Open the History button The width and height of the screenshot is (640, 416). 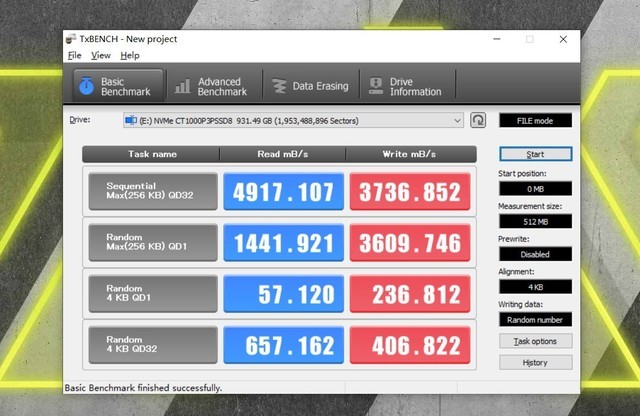tap(535, 363)
